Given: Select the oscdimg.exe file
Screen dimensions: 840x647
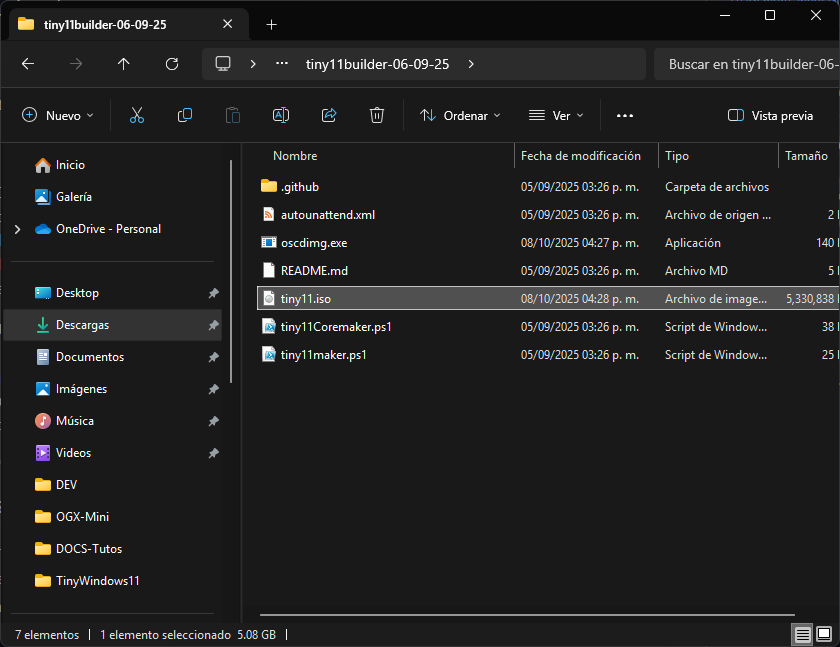Looking at the screenshot, I should pos(314,243).
